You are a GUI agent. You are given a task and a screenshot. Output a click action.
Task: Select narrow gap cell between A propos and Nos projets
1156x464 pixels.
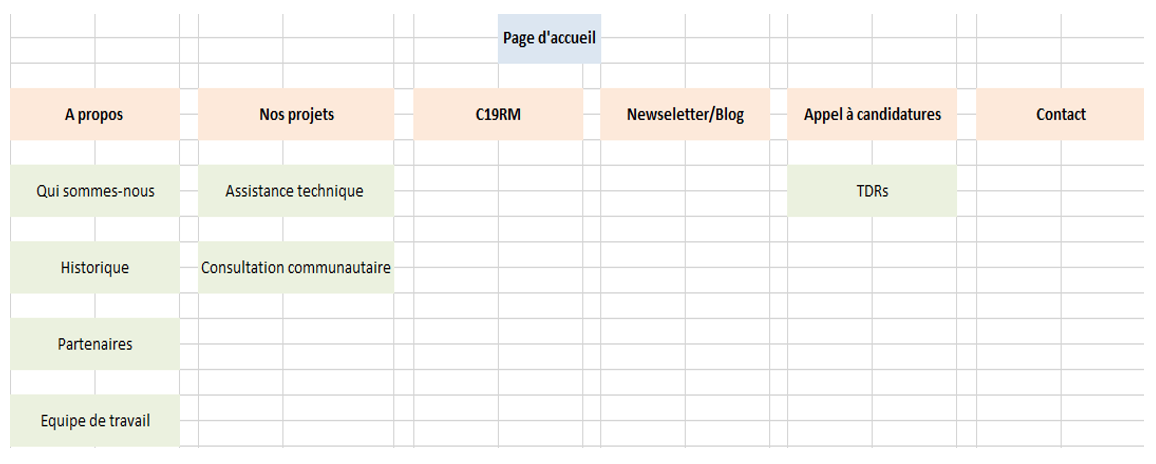pos(189,114)
